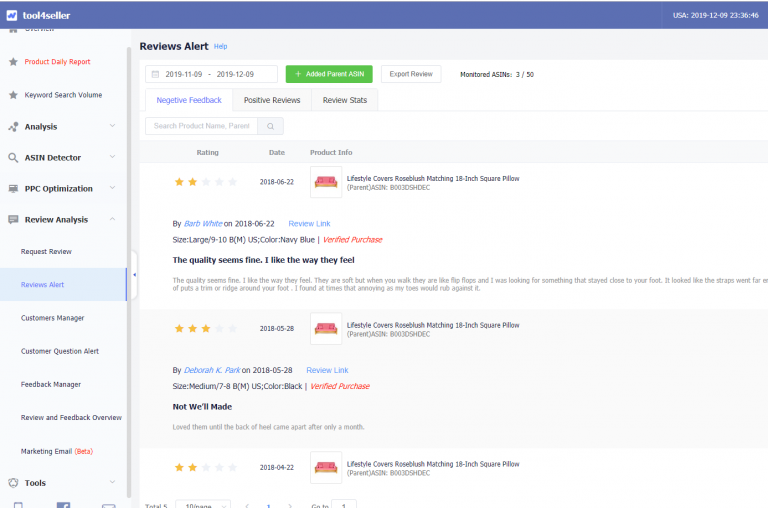The image size is (768, 508).
Task: Click 'Loved them until the back of heel' text
Action: 268,427
